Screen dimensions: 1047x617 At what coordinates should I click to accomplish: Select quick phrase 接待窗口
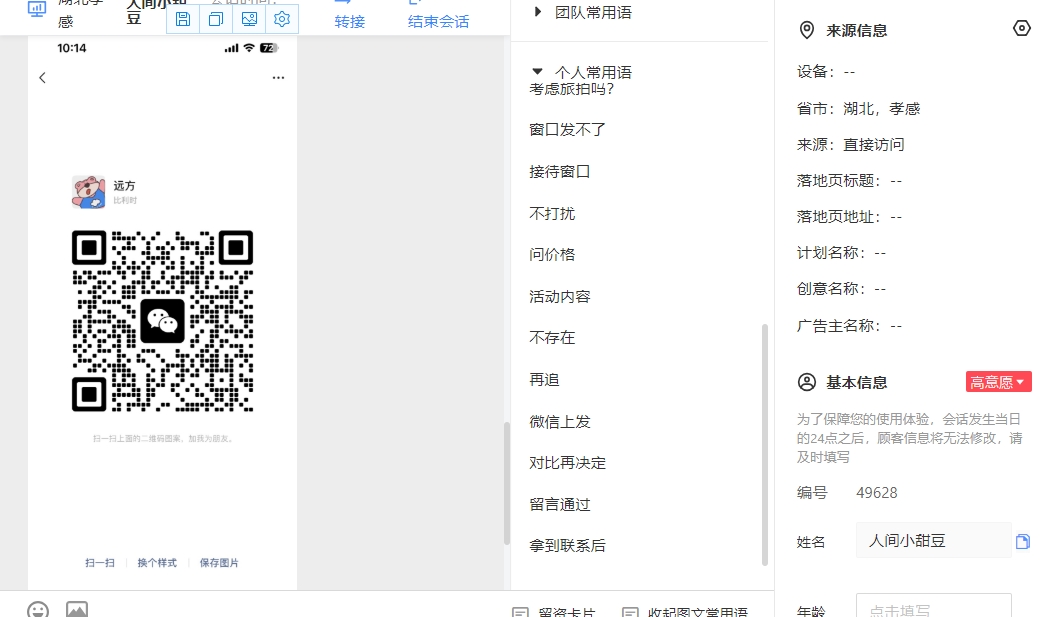(x=560, y=172)
